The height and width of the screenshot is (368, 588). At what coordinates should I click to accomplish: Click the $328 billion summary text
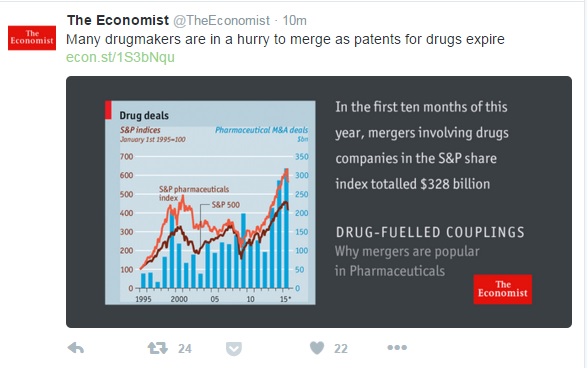click(x=422, y=146)
